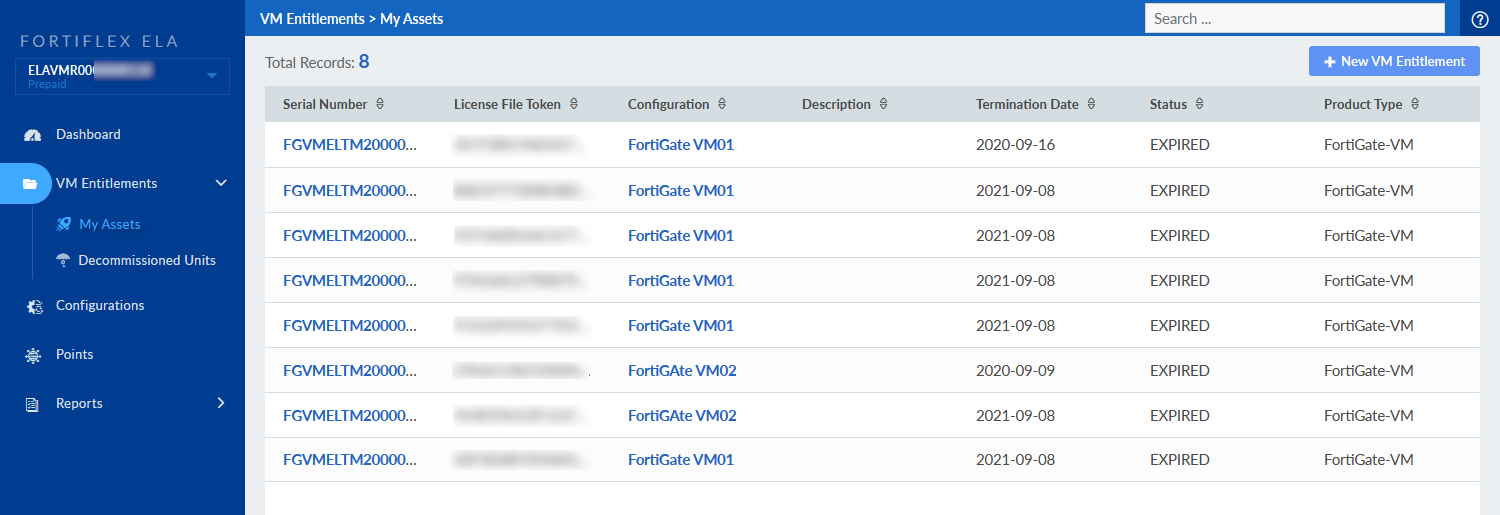Click the Configurations gear icon
Image resolution: width=1500 pixels, height=515 pixels.
(x=33, y=307)
